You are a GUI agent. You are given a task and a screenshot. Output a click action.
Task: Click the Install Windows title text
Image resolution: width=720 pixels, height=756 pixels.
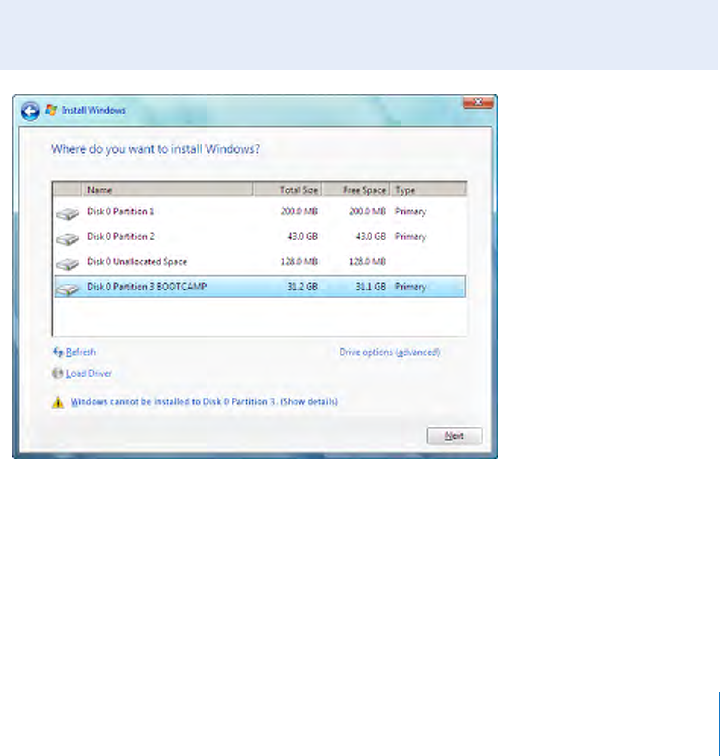(x=94, y=110)
